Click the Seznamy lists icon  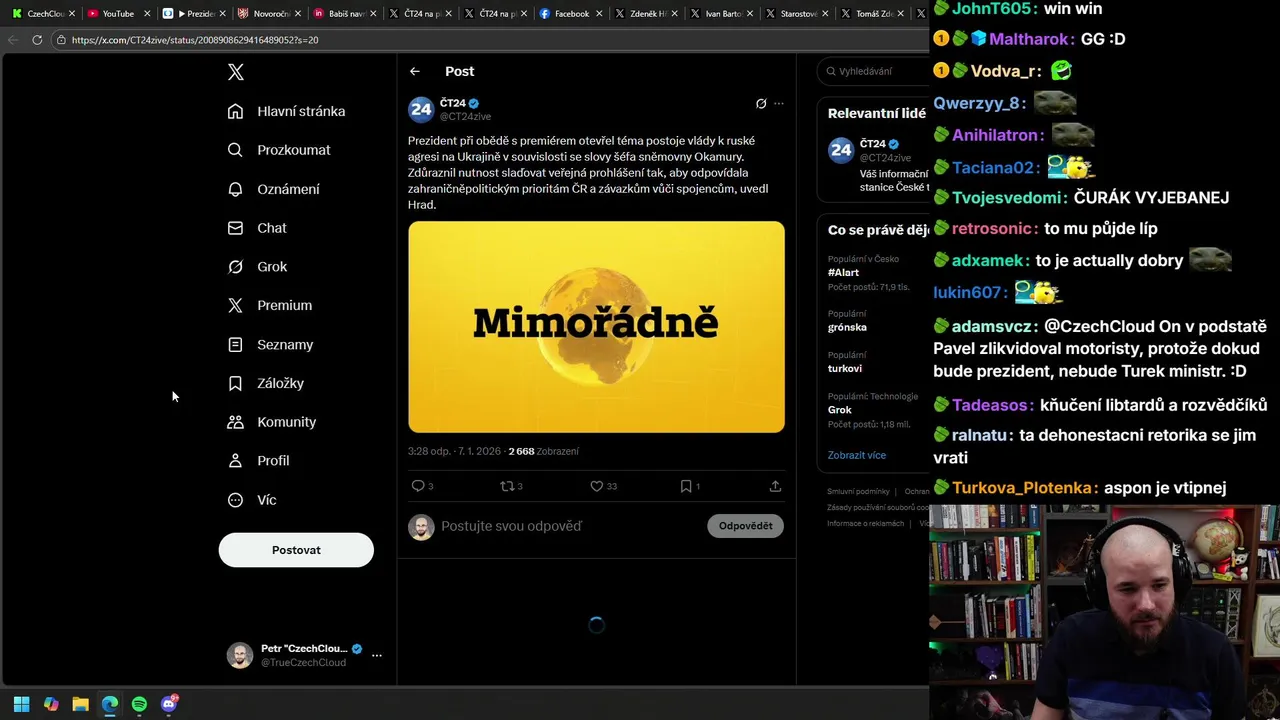tap(235, 344)
